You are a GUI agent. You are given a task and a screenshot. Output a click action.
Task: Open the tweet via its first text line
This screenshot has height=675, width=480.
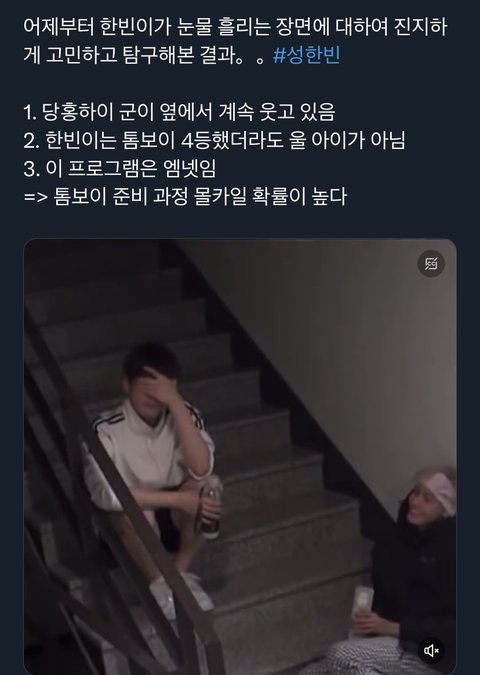tap(235, 27)
